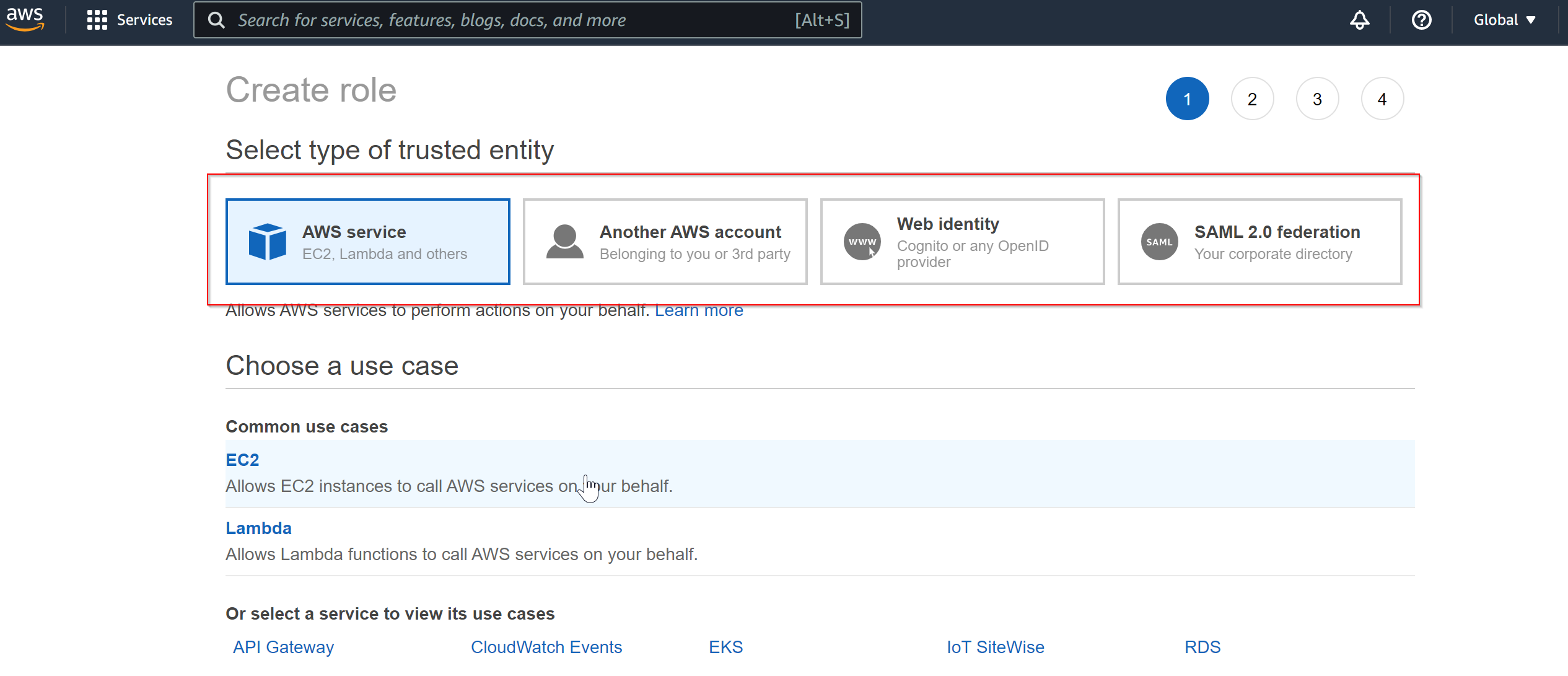1568x676 pixels.
Task: Click the blue cube AWS service icon
Action: 268,242
